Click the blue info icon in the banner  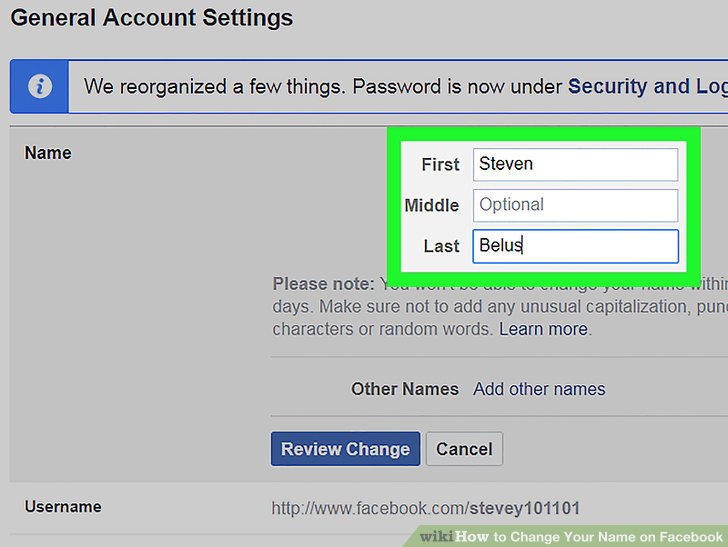click(x=40, y=86)
